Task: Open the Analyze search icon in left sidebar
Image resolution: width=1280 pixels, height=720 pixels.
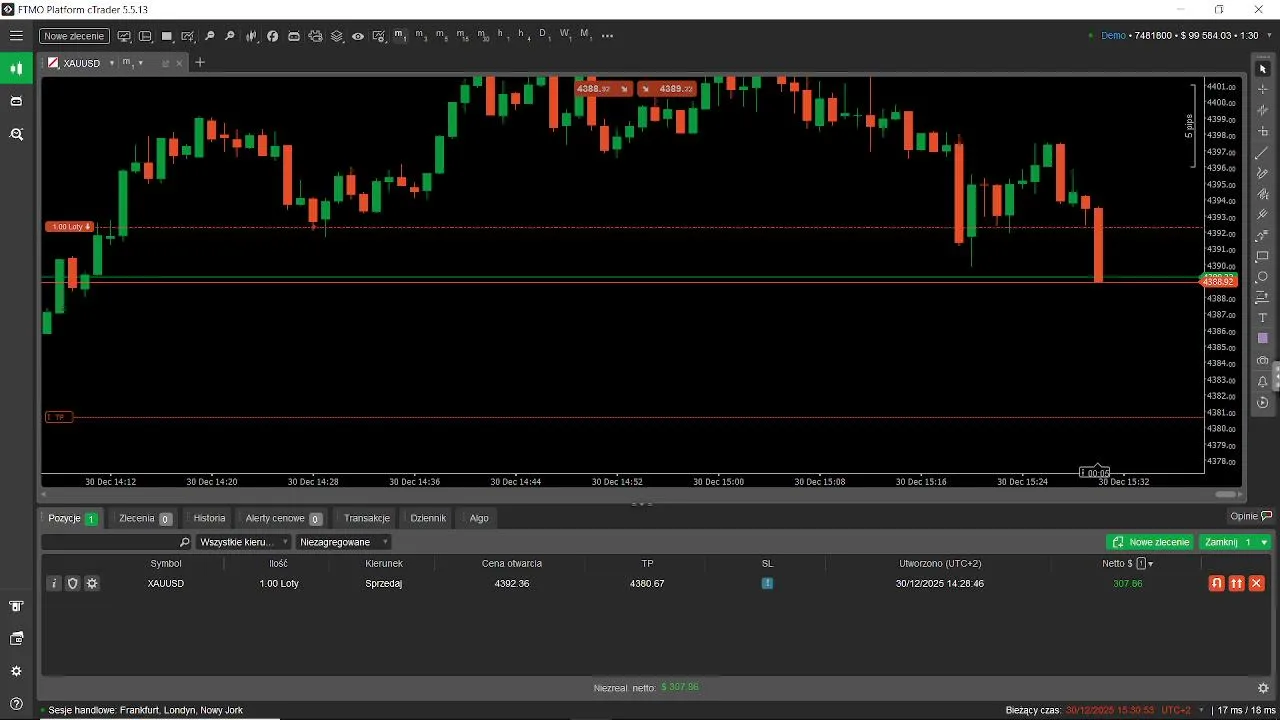Action: pyautogui.click(x=16, y=134)
